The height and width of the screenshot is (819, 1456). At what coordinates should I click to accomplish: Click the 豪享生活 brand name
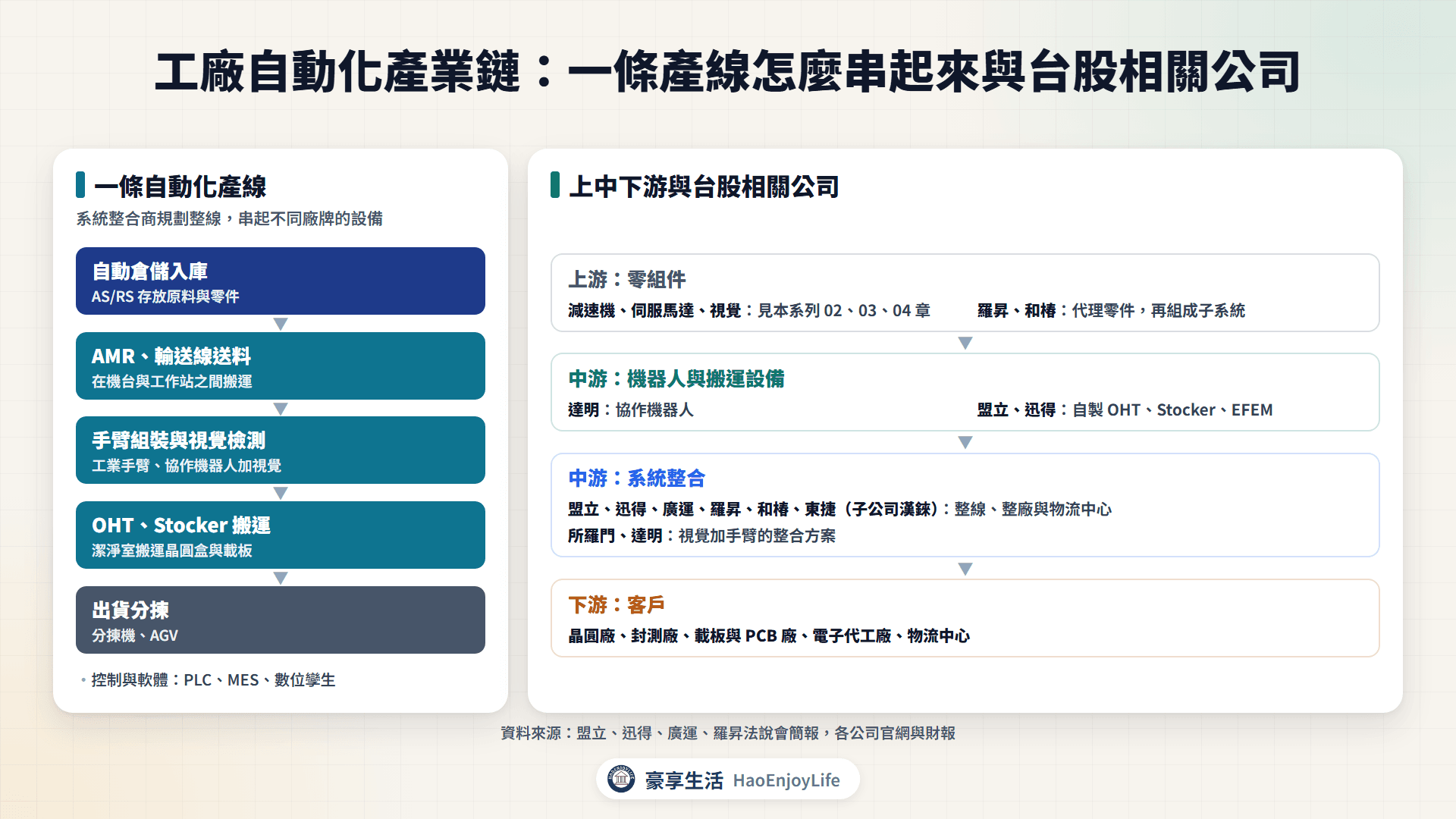684,780
